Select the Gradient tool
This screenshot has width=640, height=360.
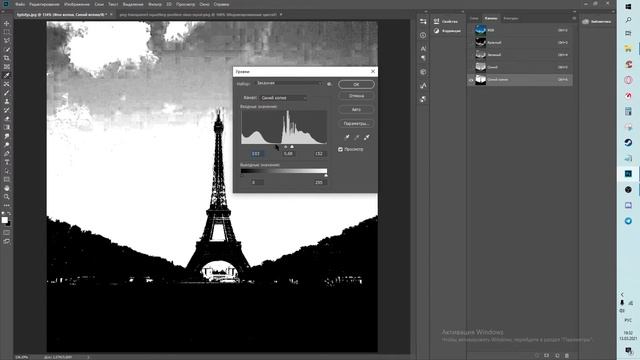pos(7,127)
